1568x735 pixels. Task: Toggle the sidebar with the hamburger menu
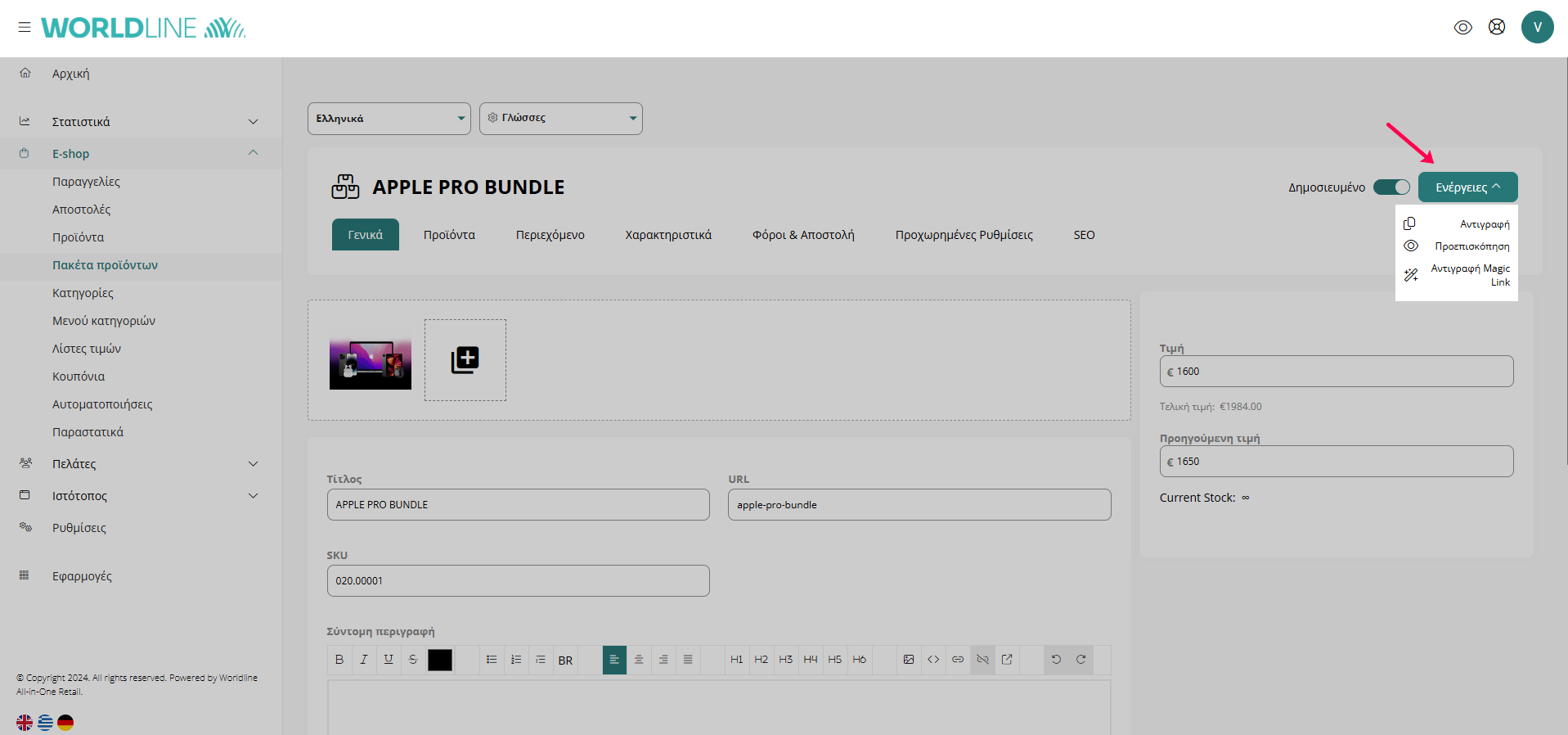(x=25, y=27)
